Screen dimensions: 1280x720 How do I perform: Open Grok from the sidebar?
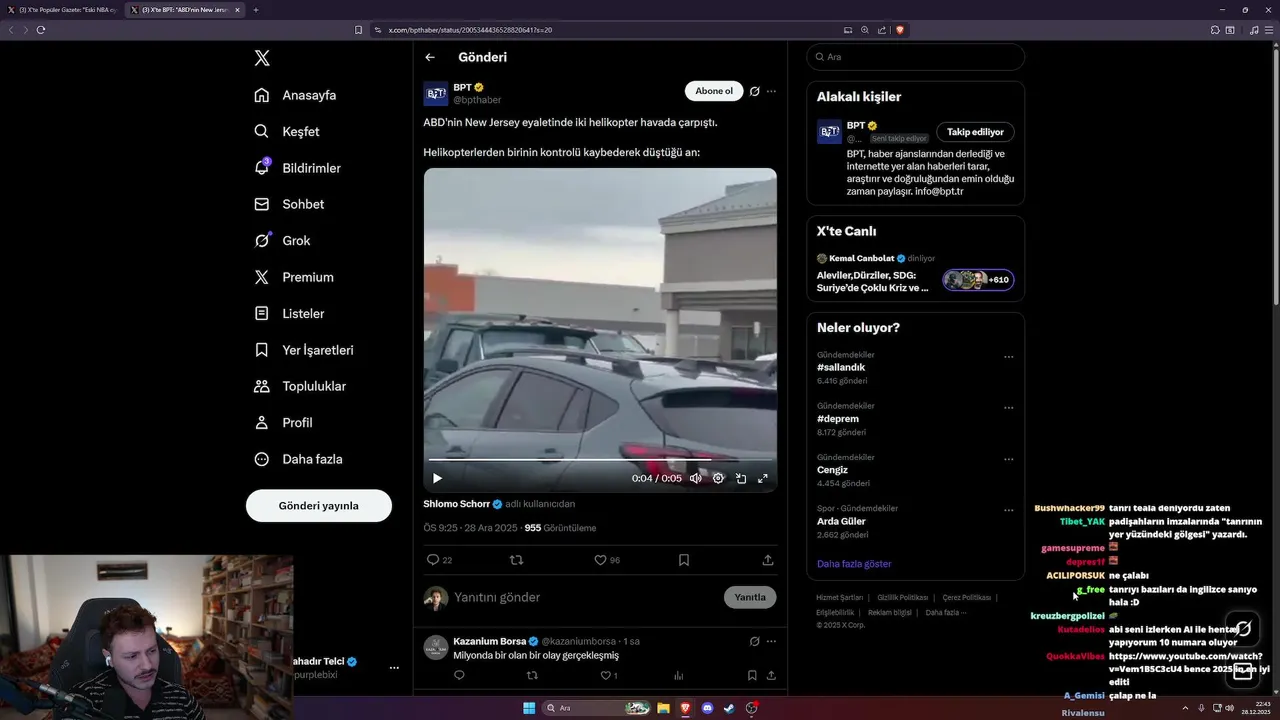pyautogui.click(x=282, y=240)
